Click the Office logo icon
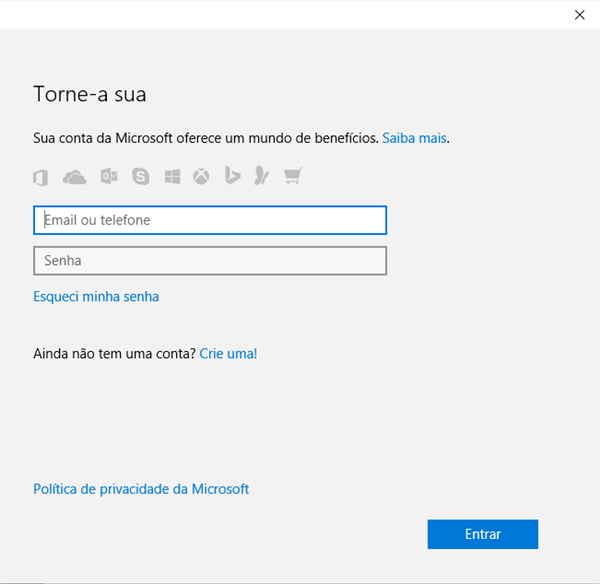The image size is (600, 584). [41, 177]
